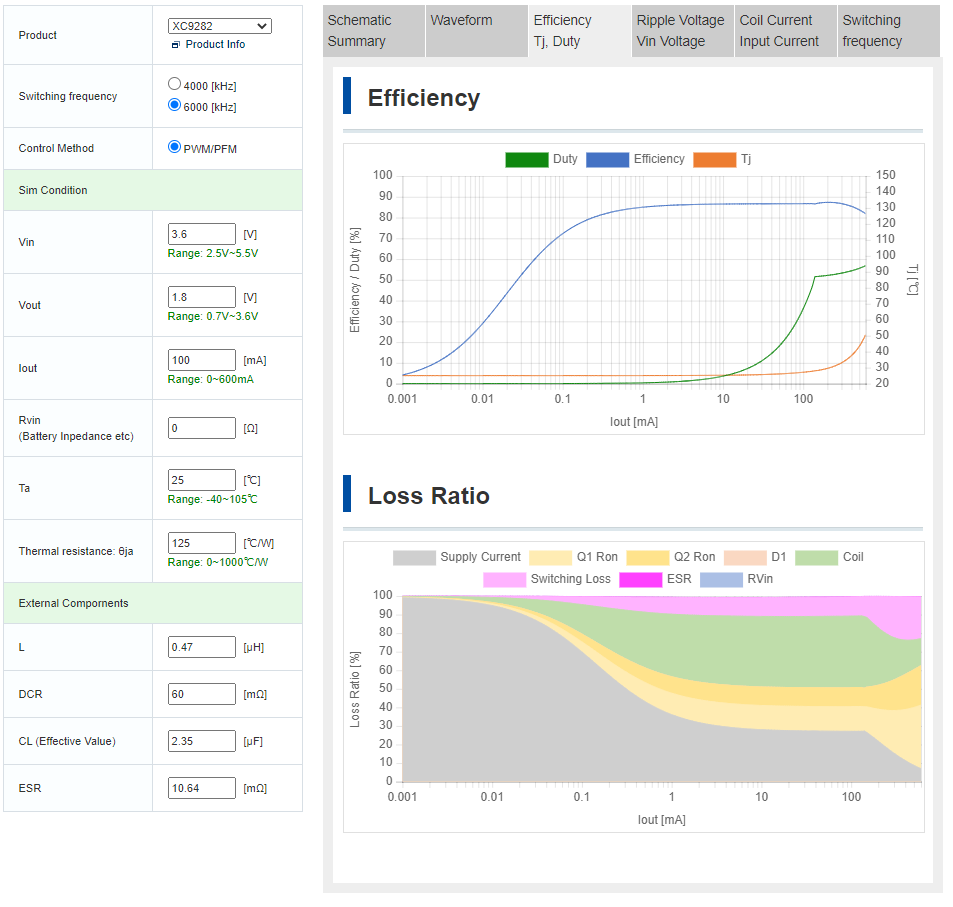Viewport: 953px width, 907px height.
Task: Toggle the gray Supply Current legend swatch
Action: 414,558
